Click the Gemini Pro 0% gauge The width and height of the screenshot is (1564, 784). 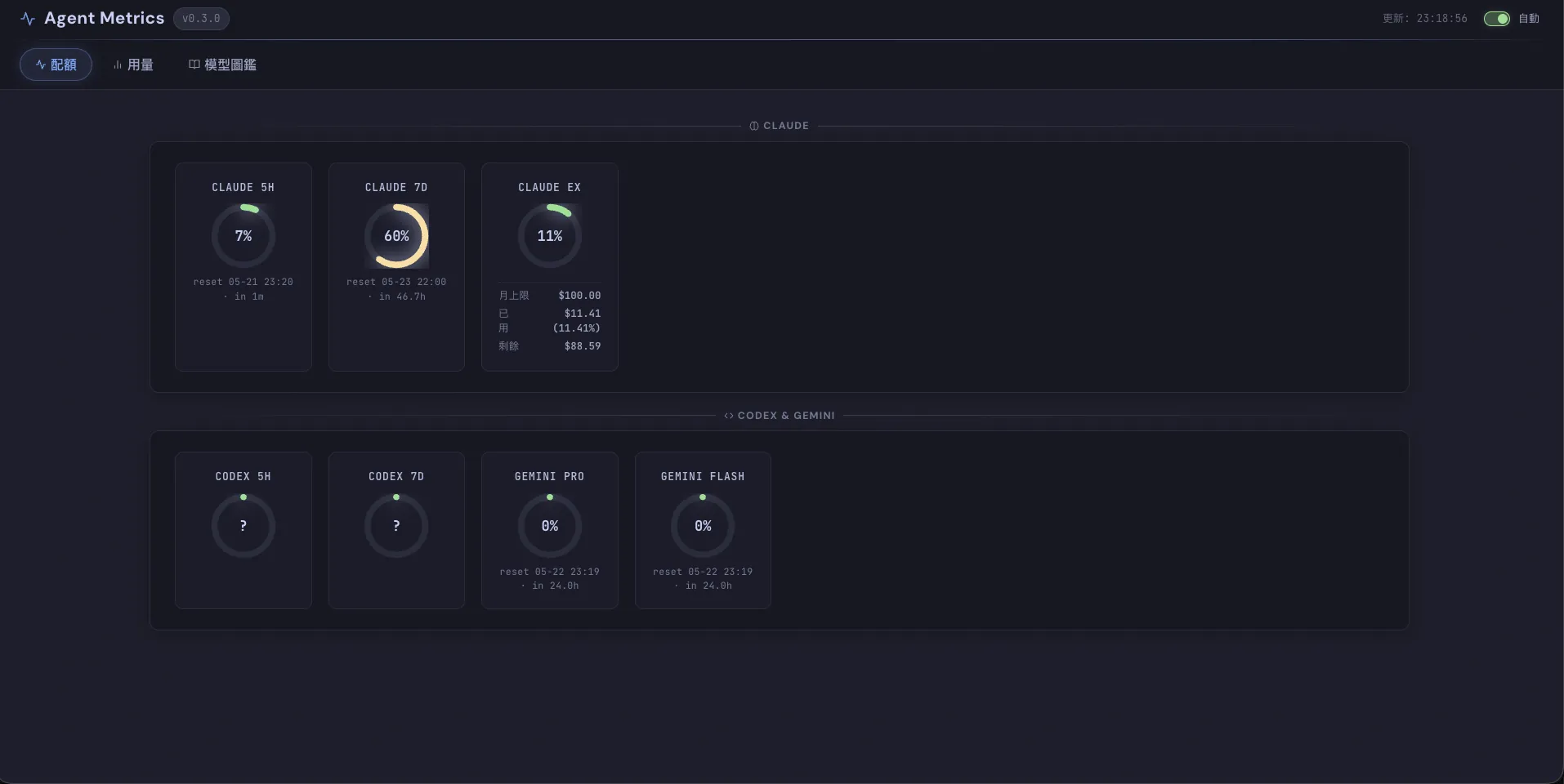click(550, 526)
